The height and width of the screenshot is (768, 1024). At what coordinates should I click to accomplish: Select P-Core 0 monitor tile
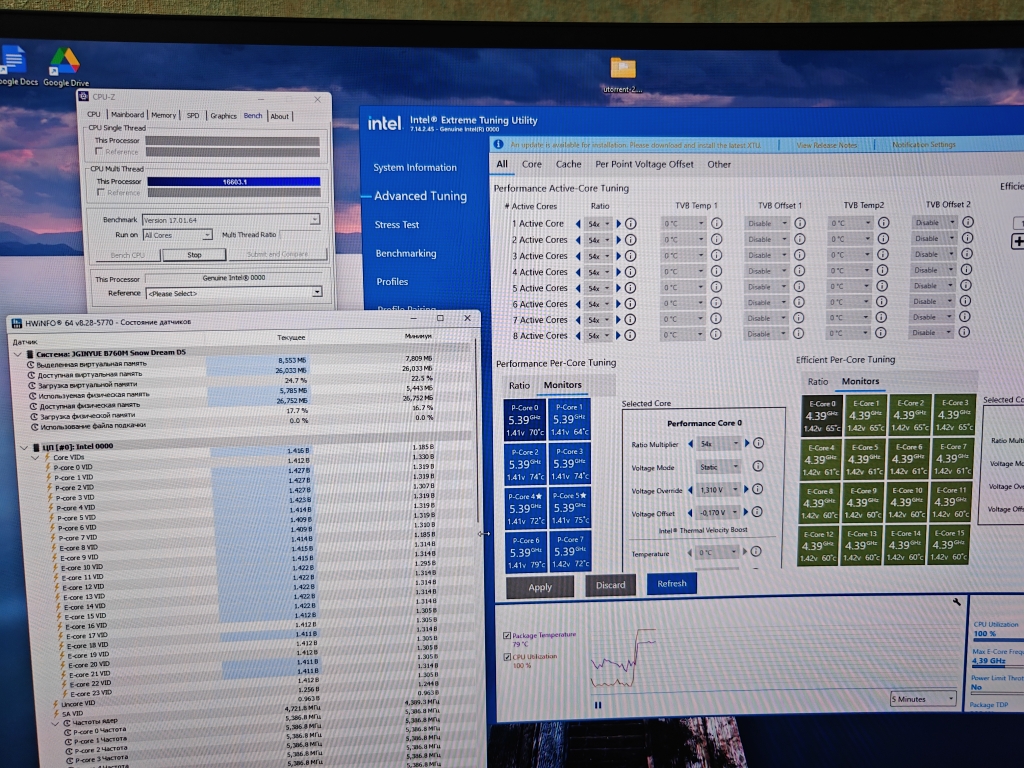[x=525, y=419]
